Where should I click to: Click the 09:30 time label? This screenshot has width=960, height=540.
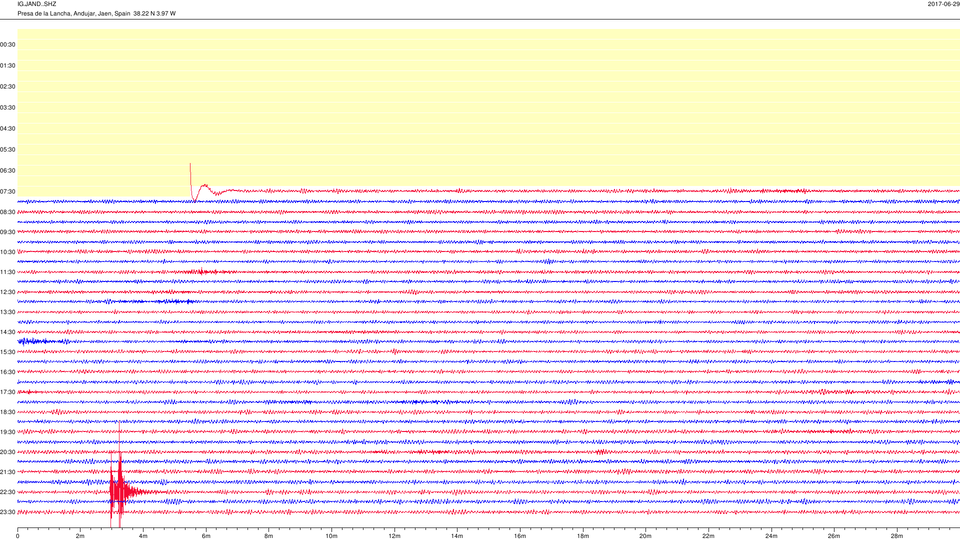coord(8,232)
